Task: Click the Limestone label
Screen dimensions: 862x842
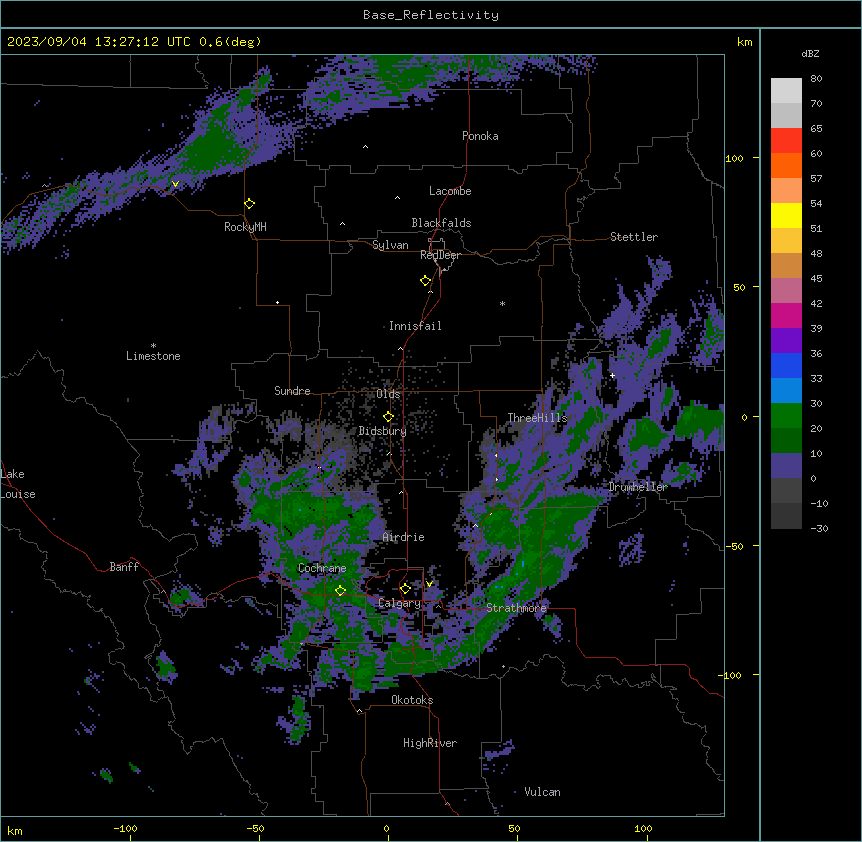Action: 153,356
